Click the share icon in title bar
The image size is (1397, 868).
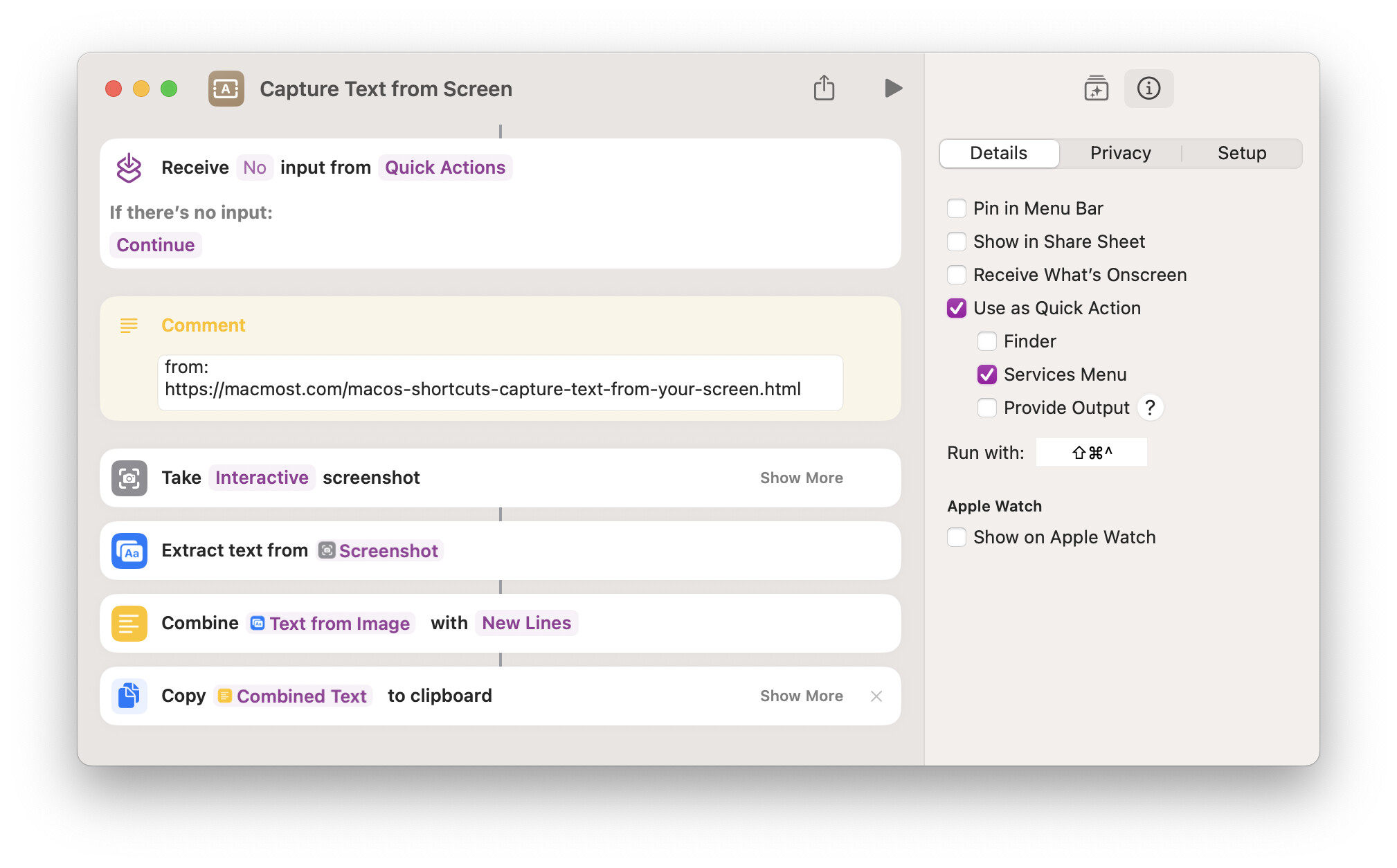click(824, 88)
